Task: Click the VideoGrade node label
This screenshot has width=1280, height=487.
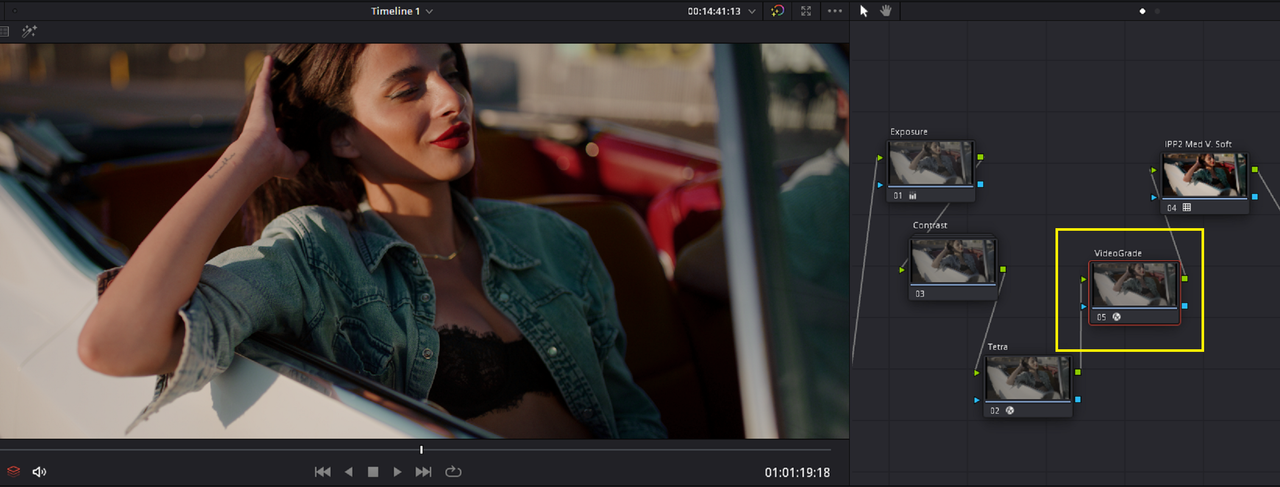Action: (1118, 253)
